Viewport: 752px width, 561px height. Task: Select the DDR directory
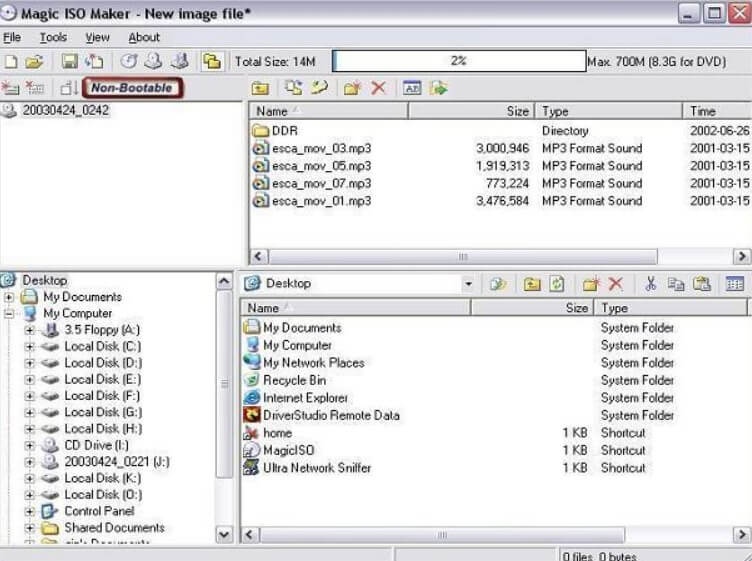click(x=284, y=130)
